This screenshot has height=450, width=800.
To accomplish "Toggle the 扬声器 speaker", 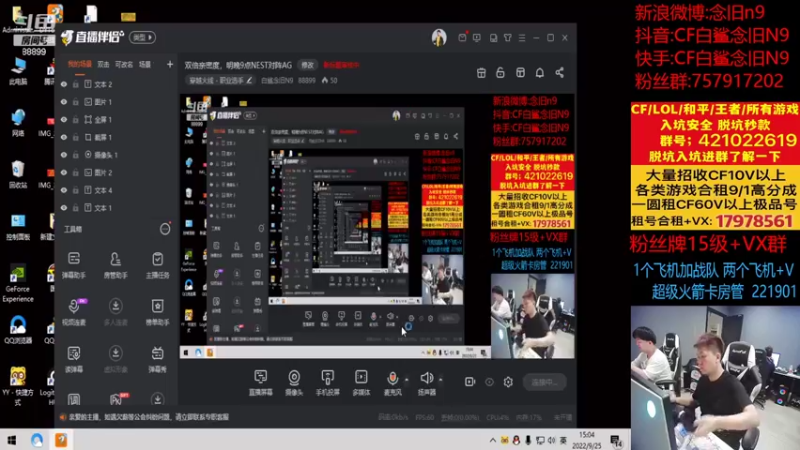I will click(x=427, y=383).
